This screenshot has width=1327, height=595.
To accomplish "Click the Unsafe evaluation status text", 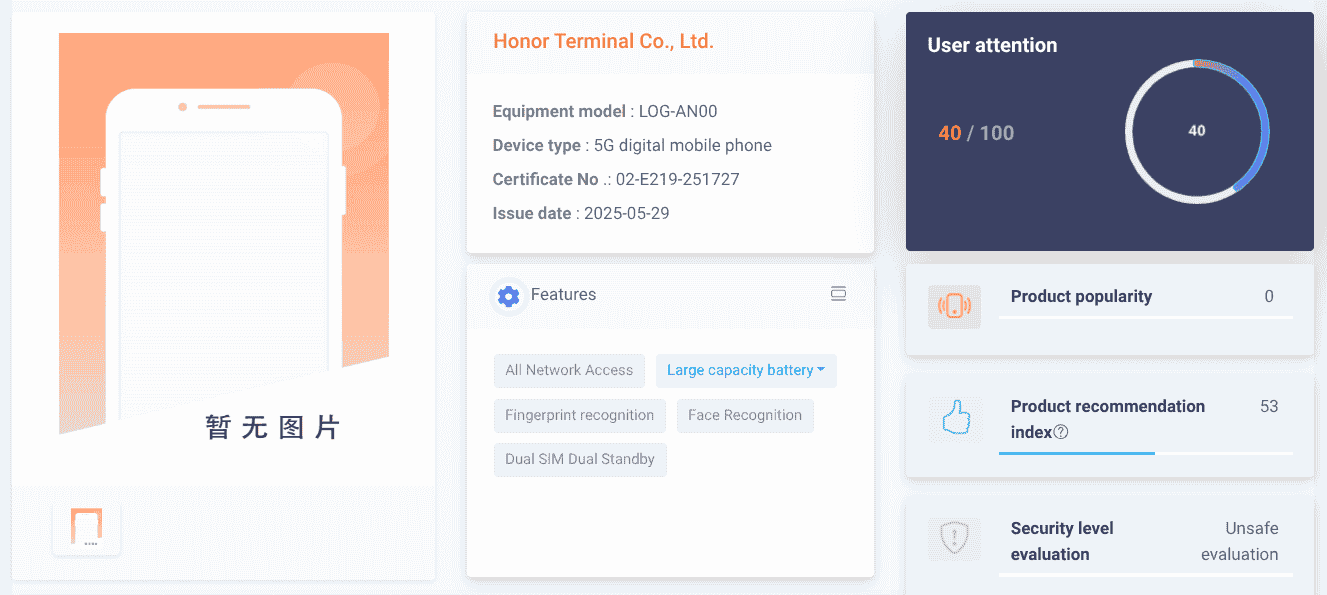I will coord(1239,541).
